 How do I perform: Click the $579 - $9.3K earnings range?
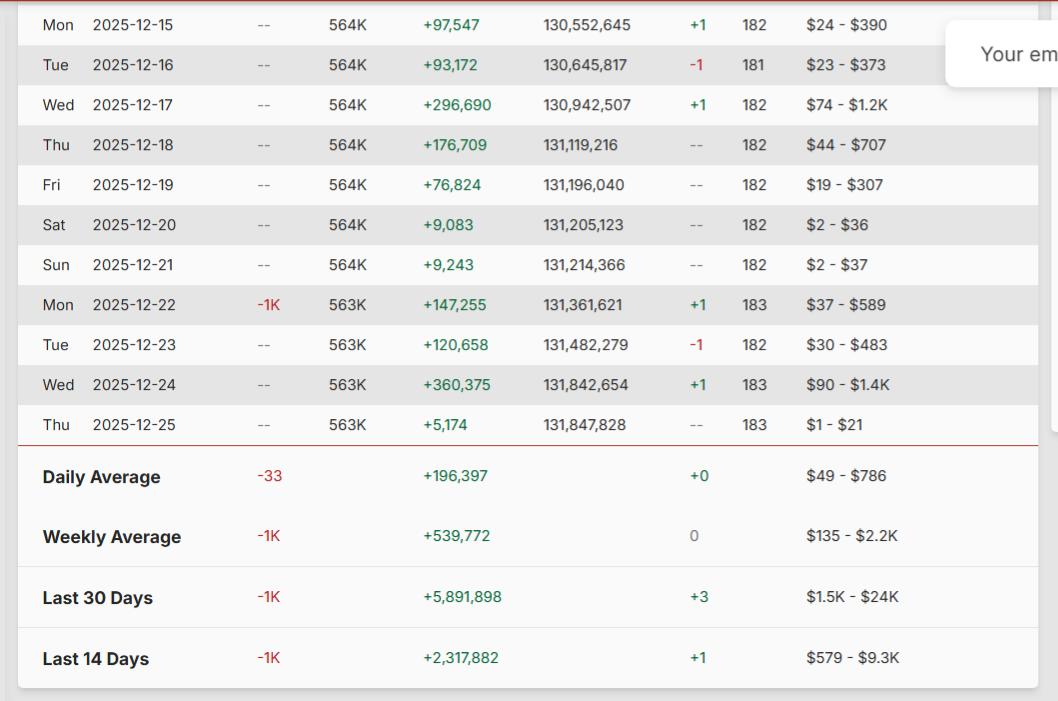[x=852, y=658]
